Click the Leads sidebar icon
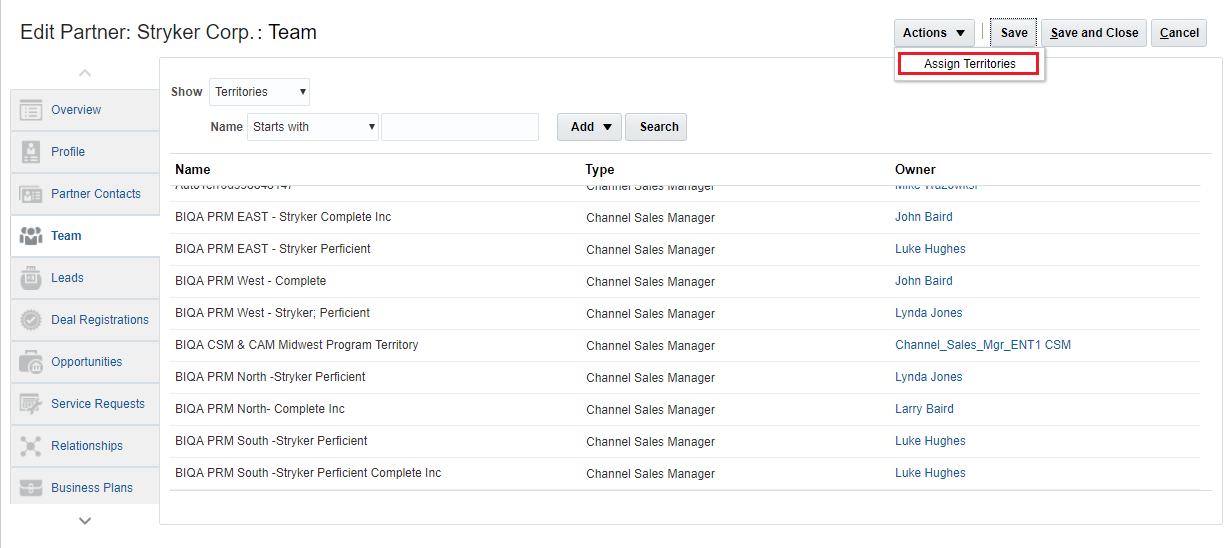This screenshot has height=548, width=1232. [x=31, y=278]
